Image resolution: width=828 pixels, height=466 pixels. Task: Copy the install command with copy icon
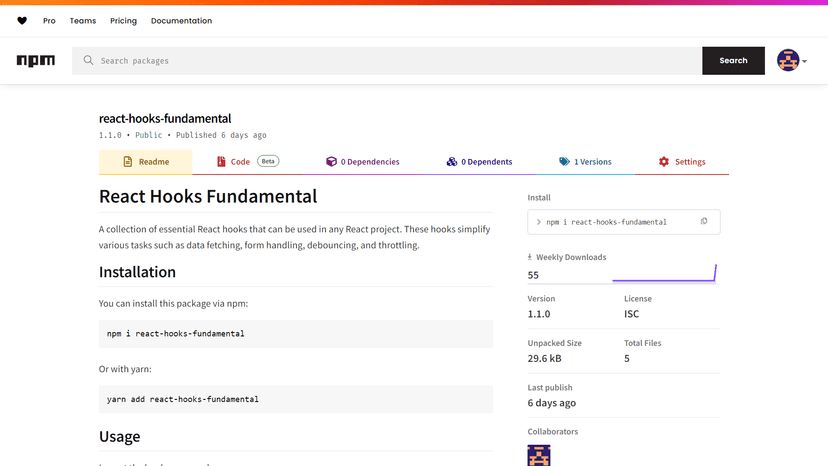point(704,222)
